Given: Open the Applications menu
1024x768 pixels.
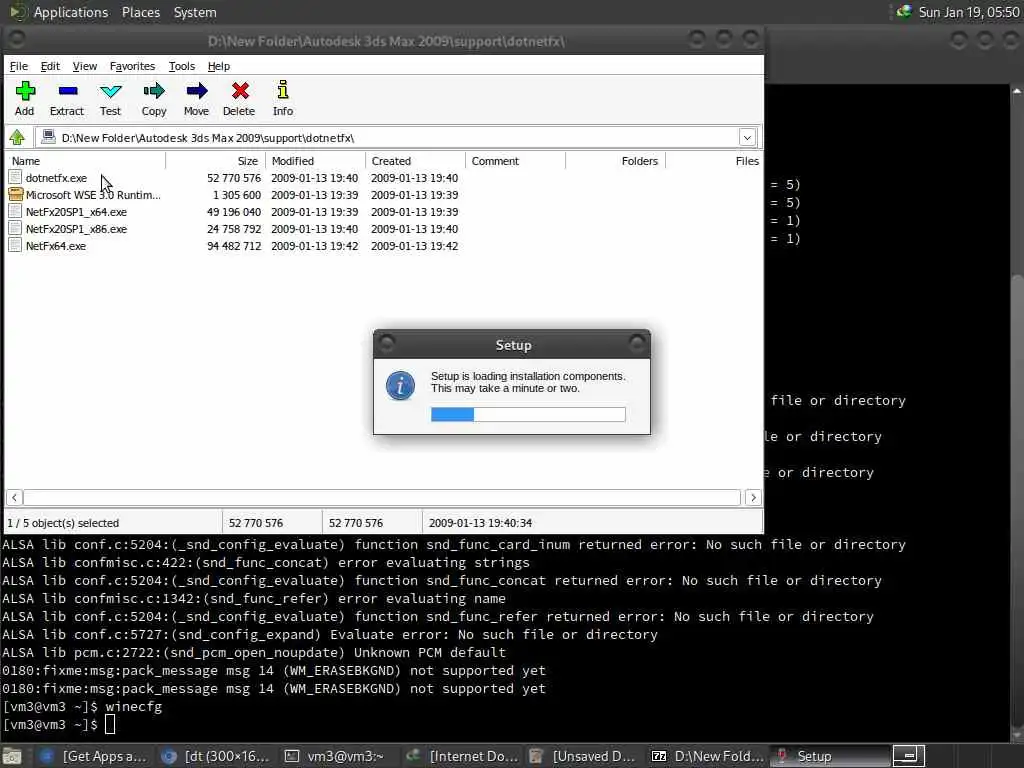Looking at the screenshot, I should click(x=71, y=12).
